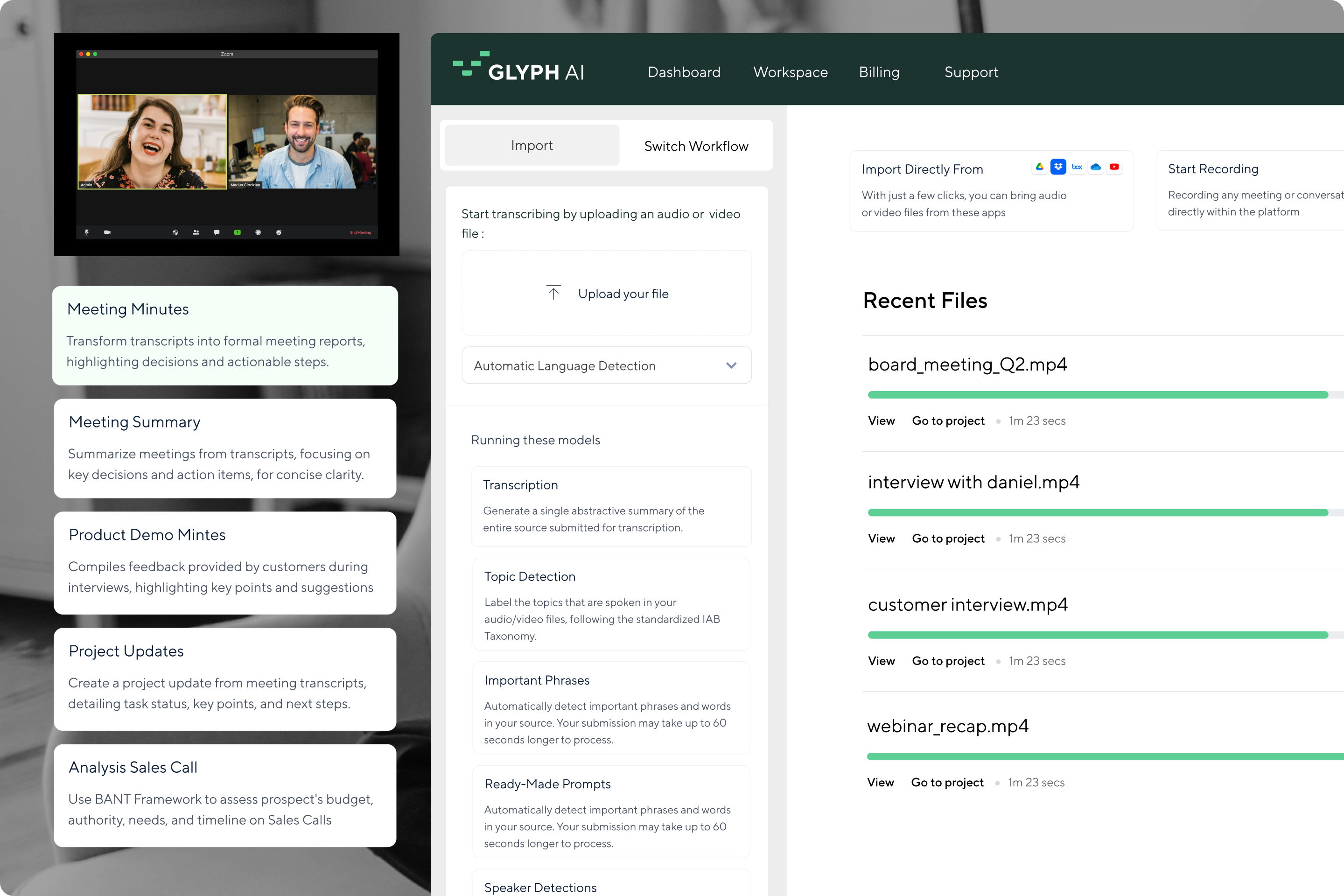
Task: Import from Box
Action: (x=1077, y=167)
